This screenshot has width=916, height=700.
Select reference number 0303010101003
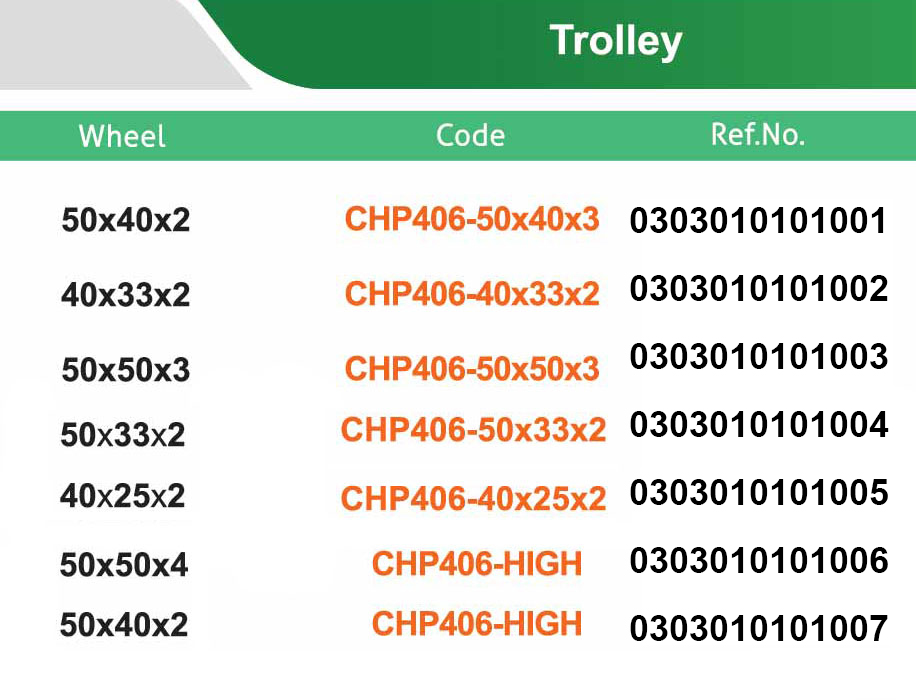pyautogui.click(x=758, y=357)
